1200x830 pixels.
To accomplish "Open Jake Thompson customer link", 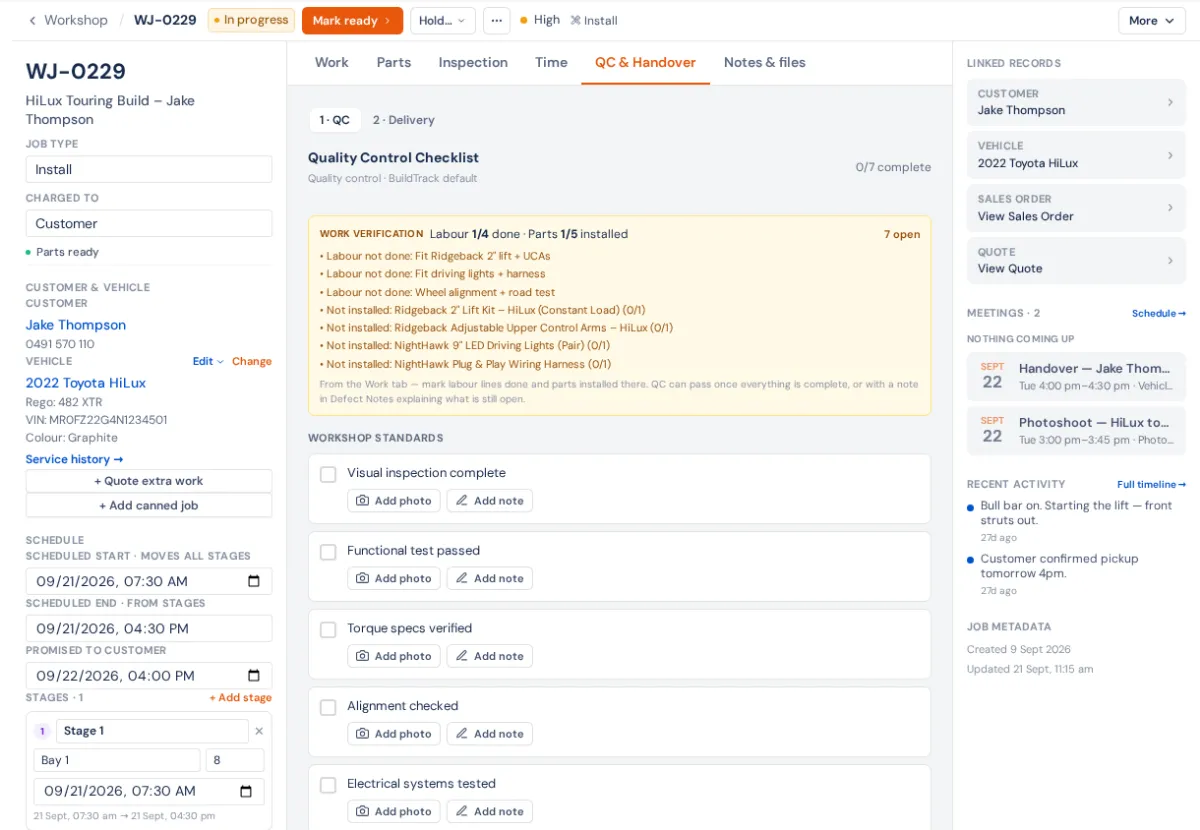I will point(76,325).
